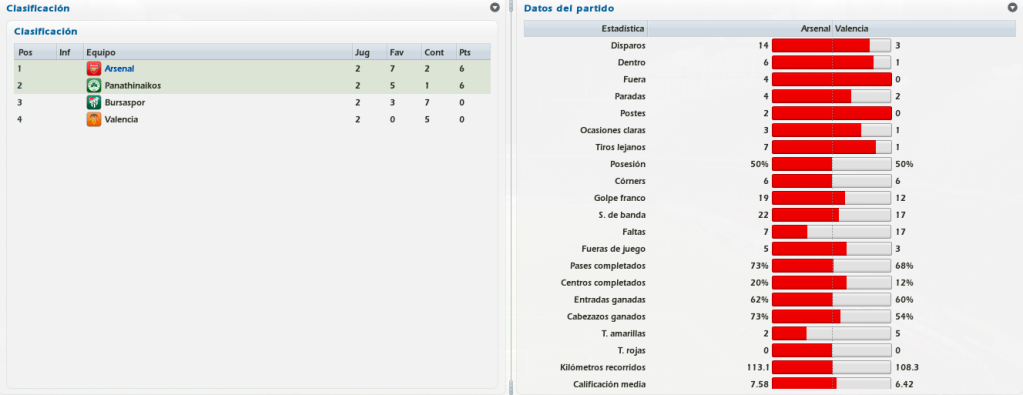The image size is (1023, 395).
Task: Click the panel divider between Clasificación and Datos
Action: tap(511, 197)
